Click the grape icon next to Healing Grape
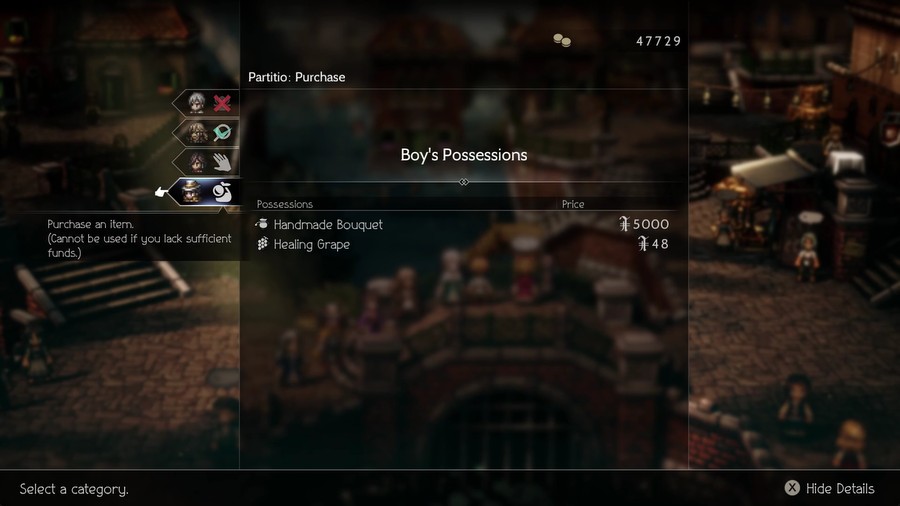 pyautogui.click(x=262, y=244)
